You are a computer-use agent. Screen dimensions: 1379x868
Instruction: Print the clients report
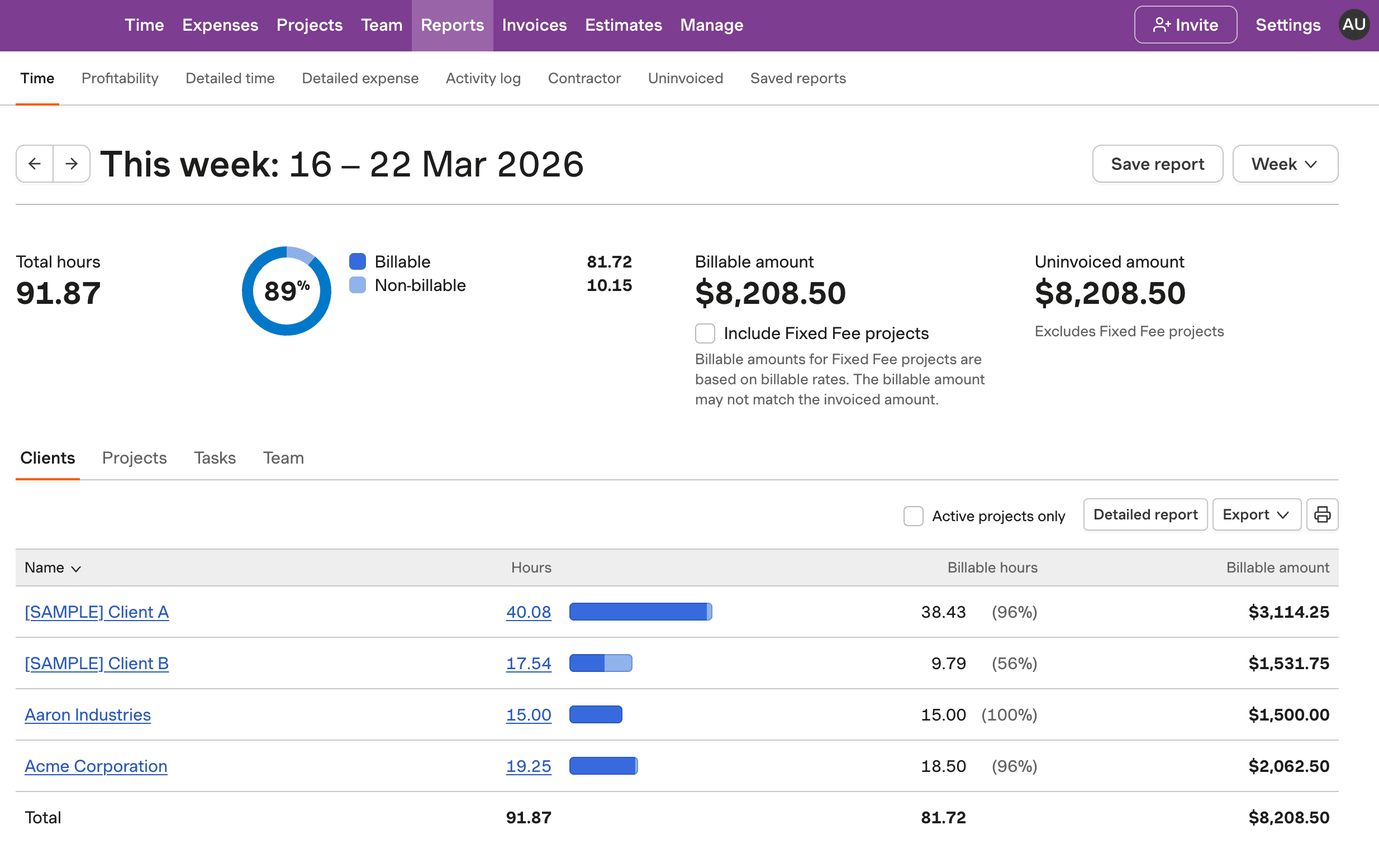point(1323,514)
